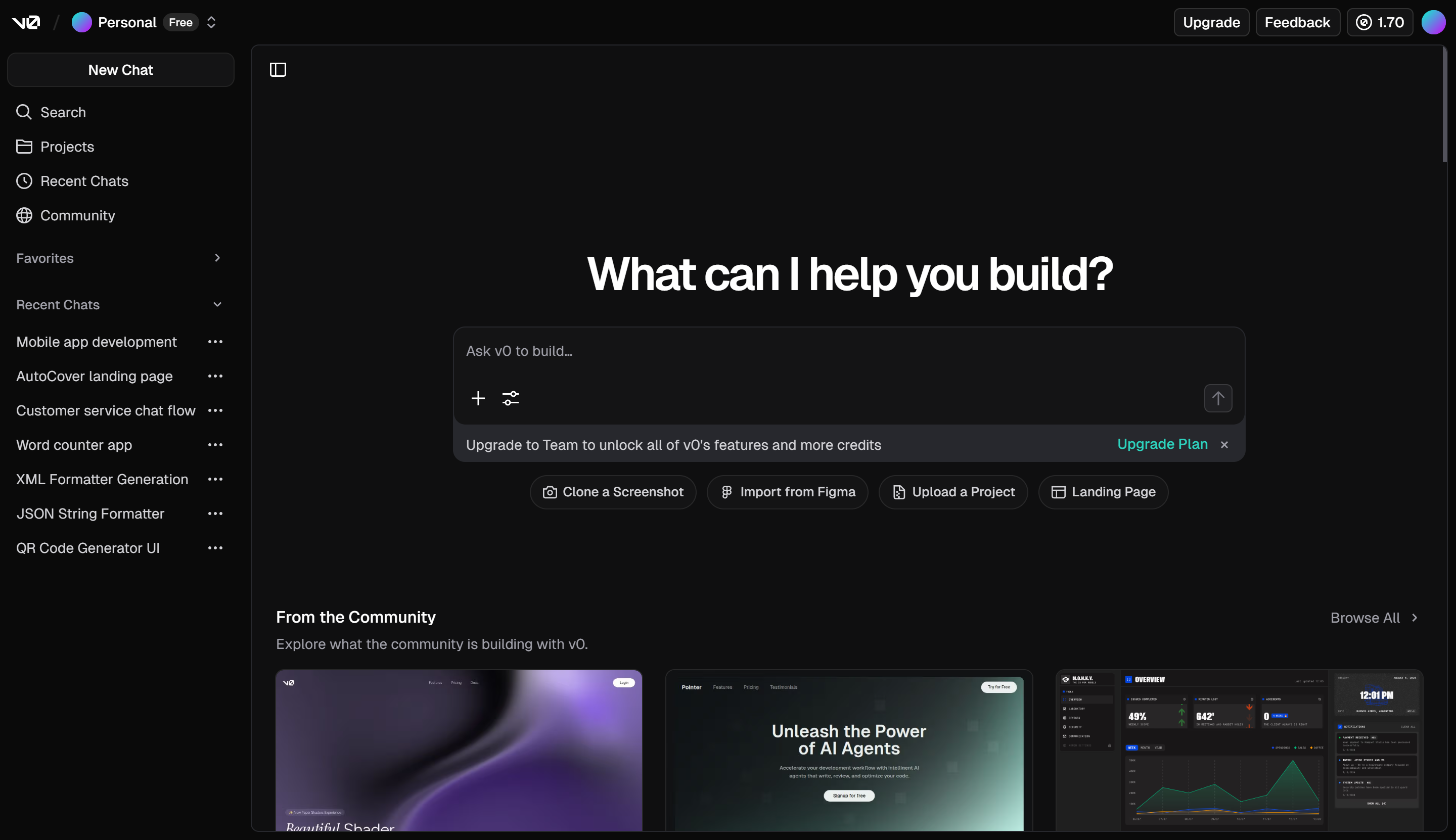This screenshot has height=840, width=1456.
Task: Open Community in sidebar
Action: click(77, 215)
